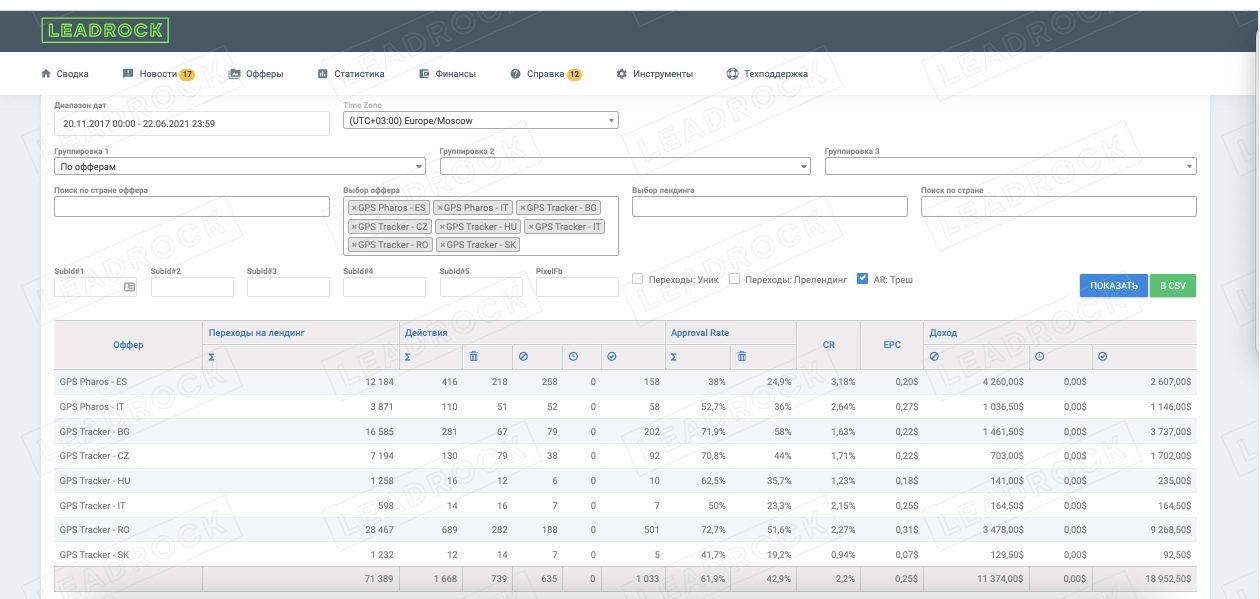Remove the GPS Tracker - RO offer tag
1260x599 pixels.
point(354,244)
